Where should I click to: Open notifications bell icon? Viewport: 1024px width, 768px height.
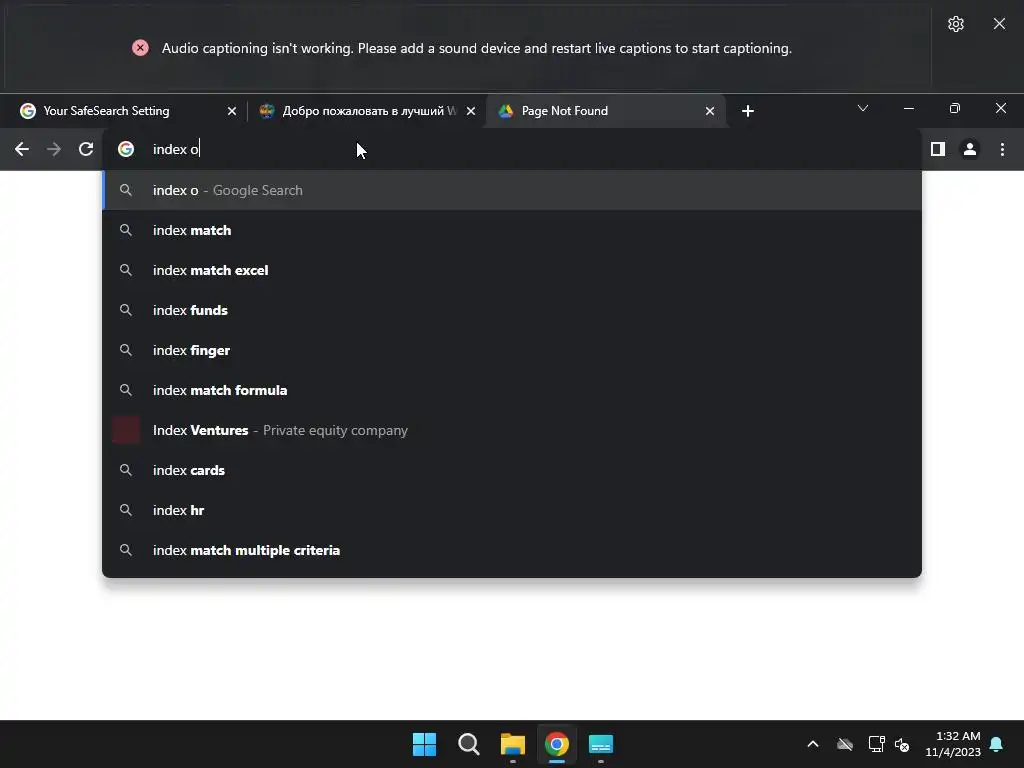997,744
